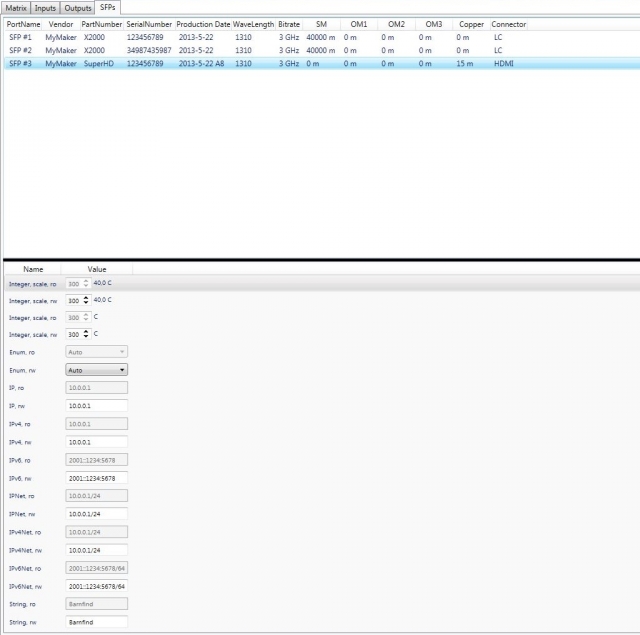
Task: Open the Inputs tab
Action: pyautogui.click(x=46, y=8)
